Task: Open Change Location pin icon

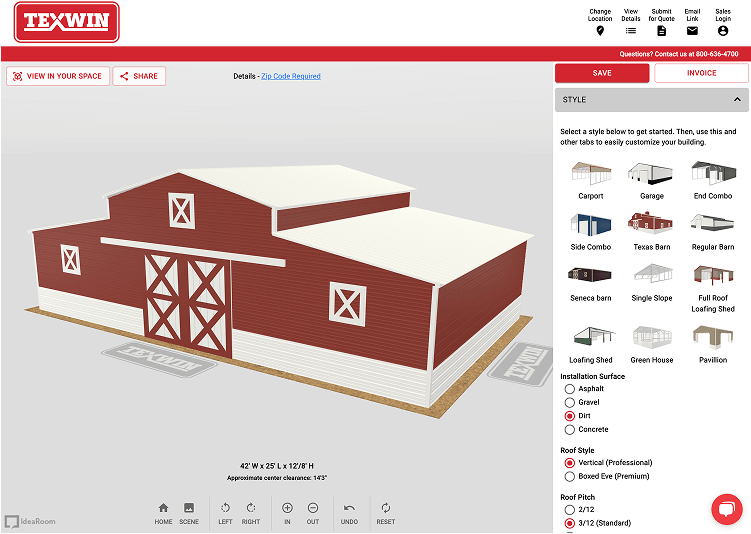Action: pyautogui.click(x=600, y=31)
